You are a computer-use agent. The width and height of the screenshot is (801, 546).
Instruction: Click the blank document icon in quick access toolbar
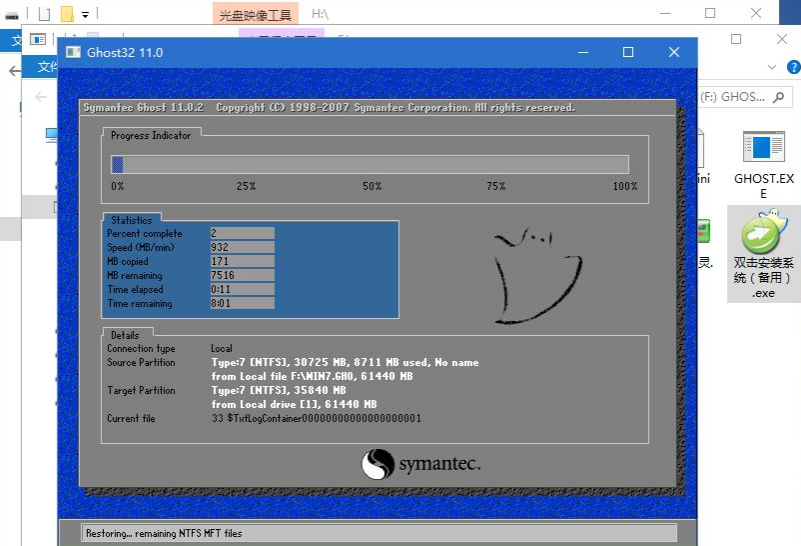(x=44, y=14)
